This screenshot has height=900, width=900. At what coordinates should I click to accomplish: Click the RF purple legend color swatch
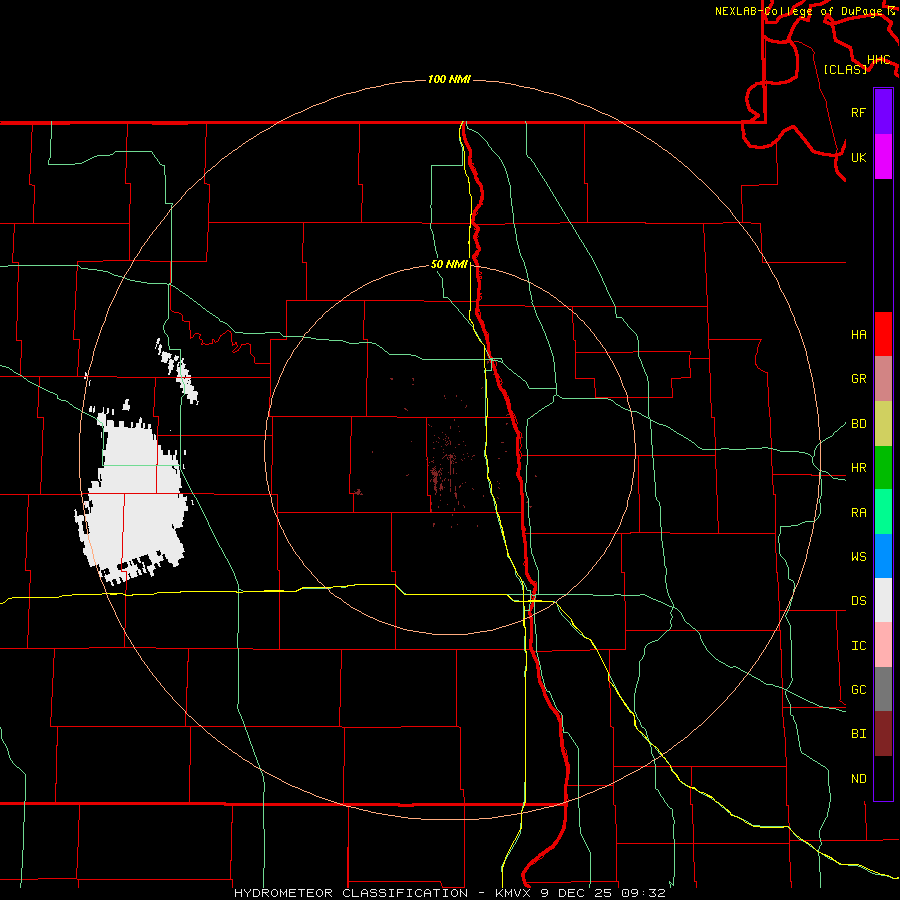tap(883, 112)
